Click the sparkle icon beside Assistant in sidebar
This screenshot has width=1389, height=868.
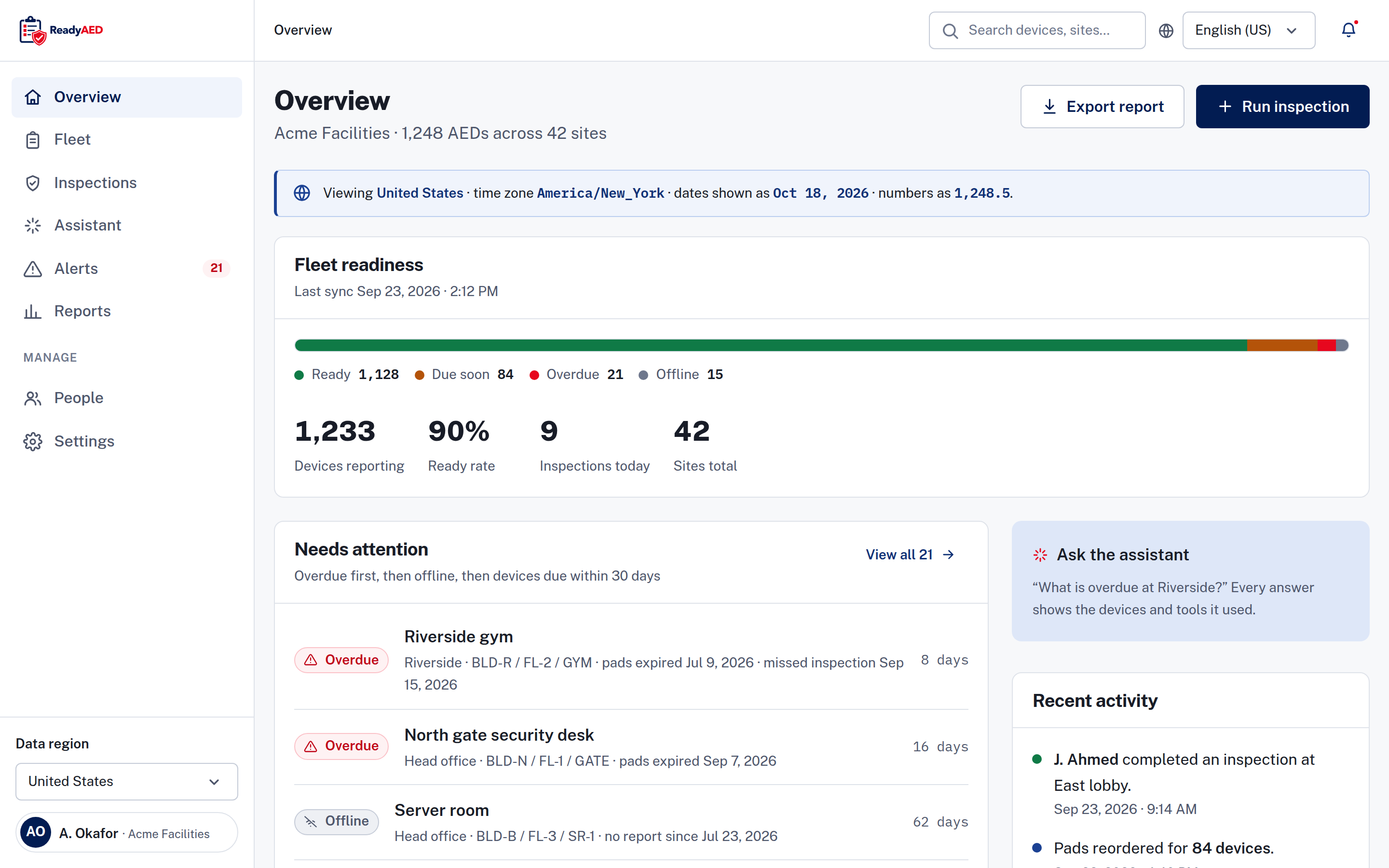(x=33, y=226)
